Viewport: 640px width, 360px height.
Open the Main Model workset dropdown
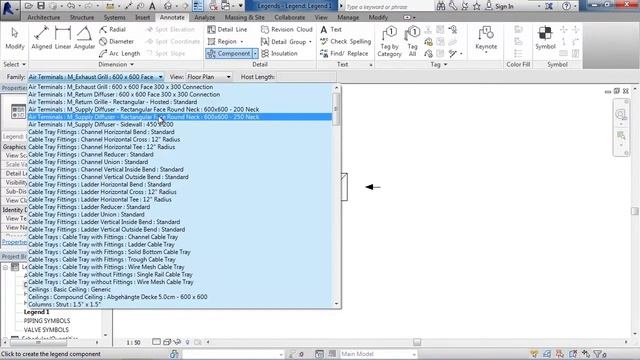point(378,354)
